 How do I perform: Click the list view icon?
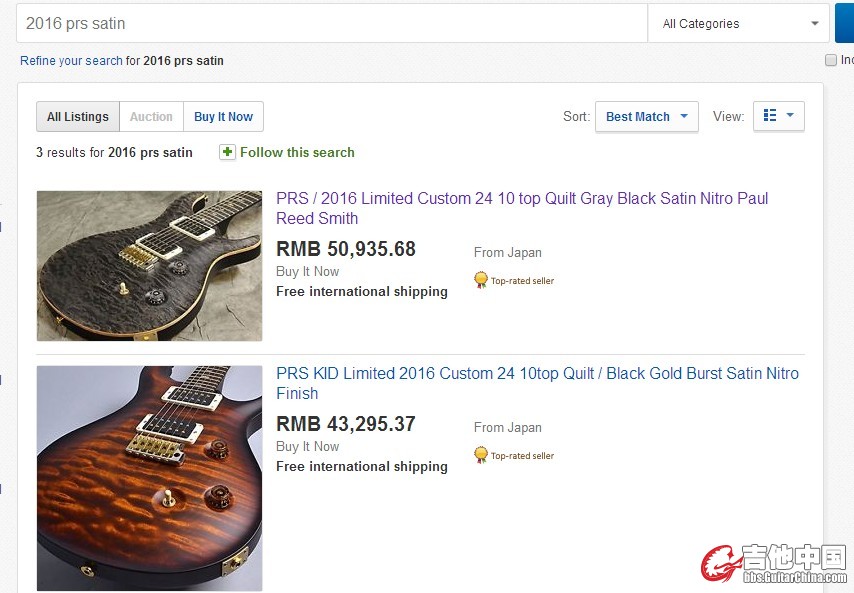pyautogui.click(x=770, y=116)
